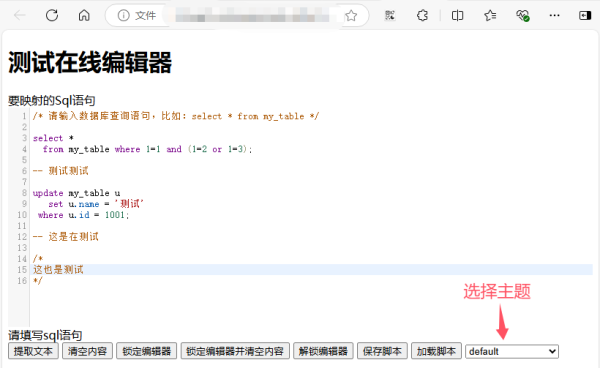Add page to favorites star icon

click(351, 16)
